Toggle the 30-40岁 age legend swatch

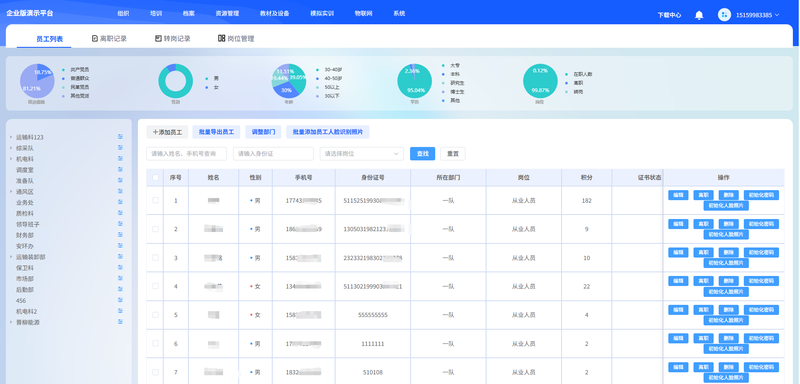click(317, 69)
